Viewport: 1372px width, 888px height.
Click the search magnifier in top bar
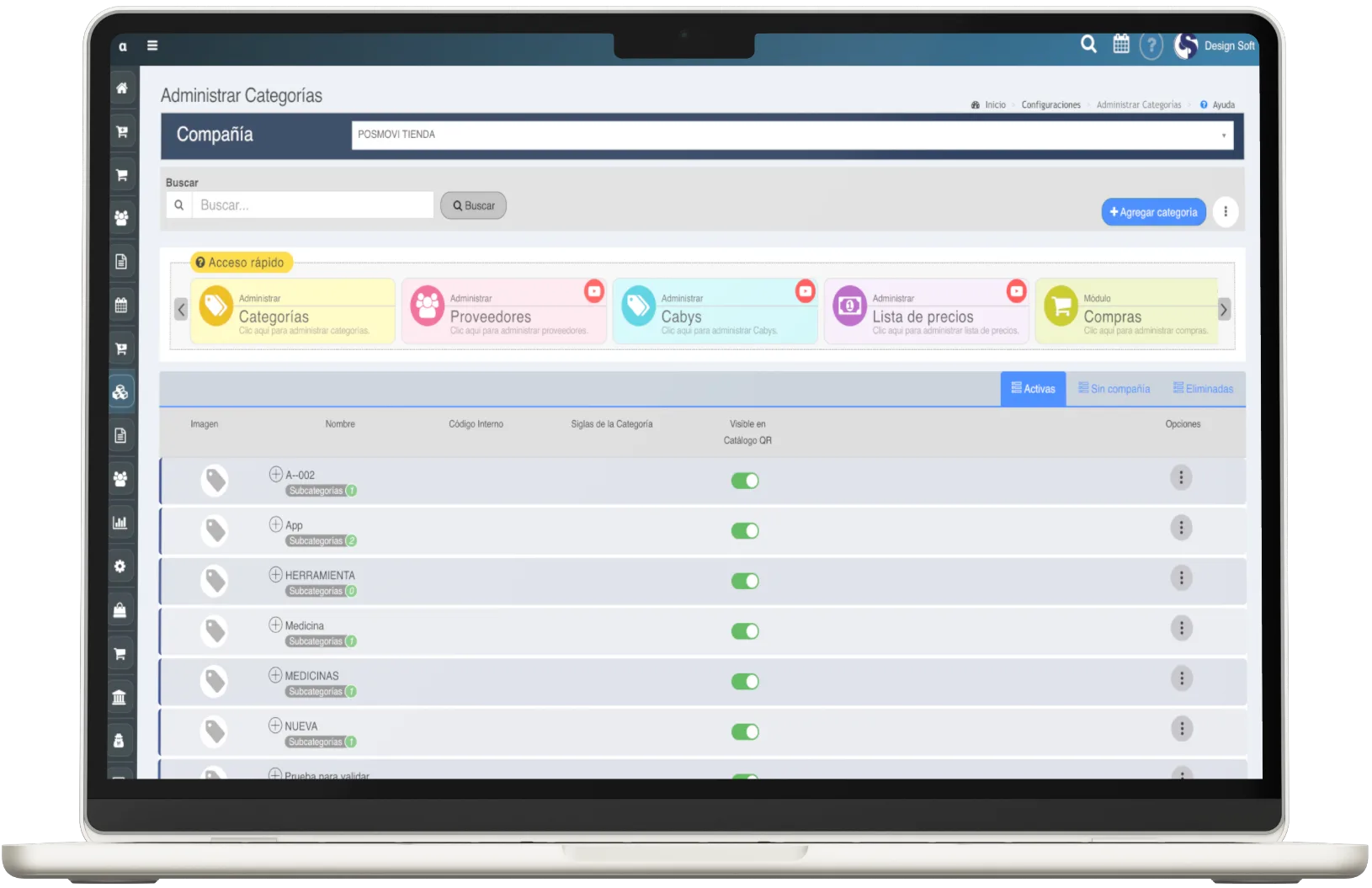click(1088, 45)
